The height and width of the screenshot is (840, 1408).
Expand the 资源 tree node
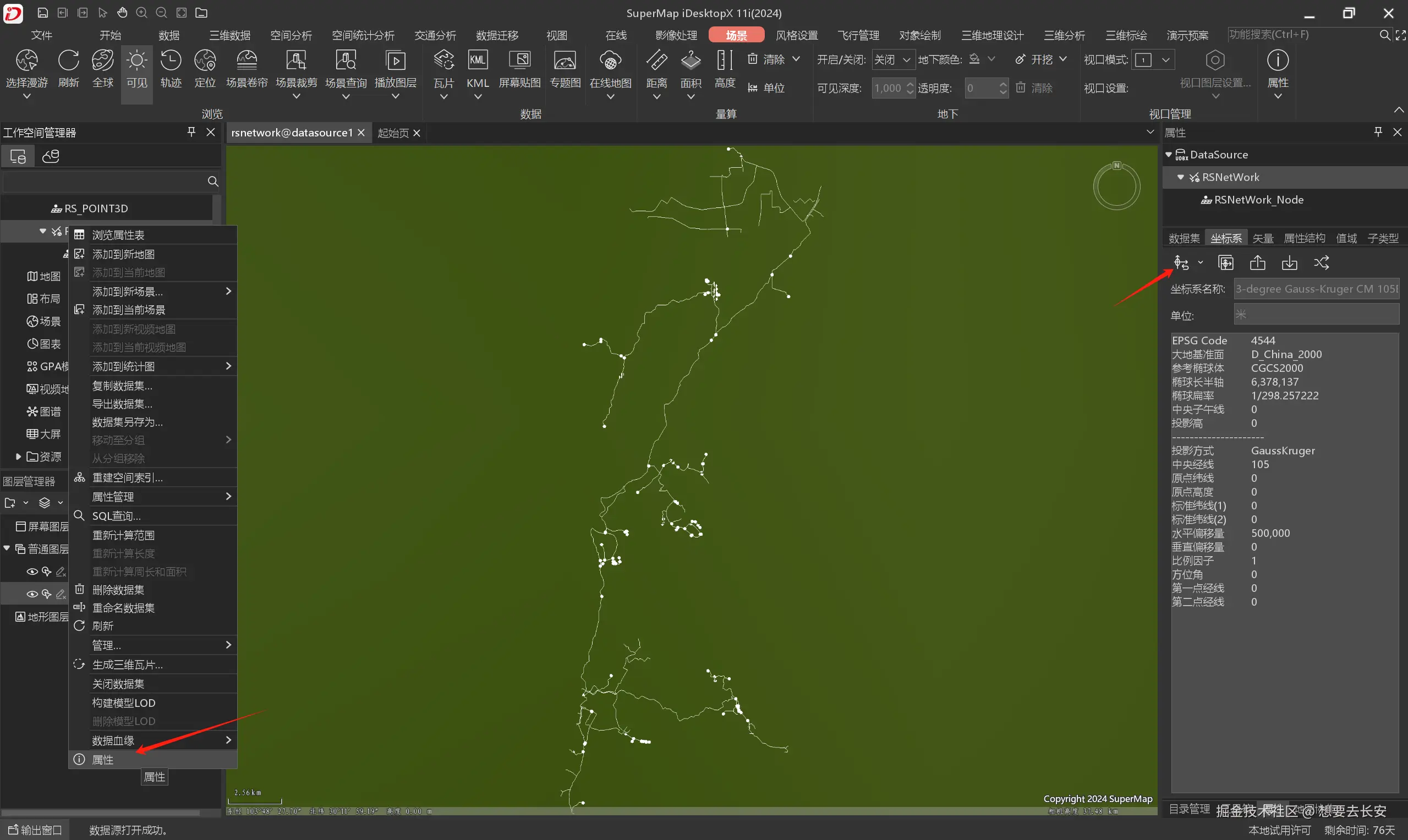click(18, 456)
